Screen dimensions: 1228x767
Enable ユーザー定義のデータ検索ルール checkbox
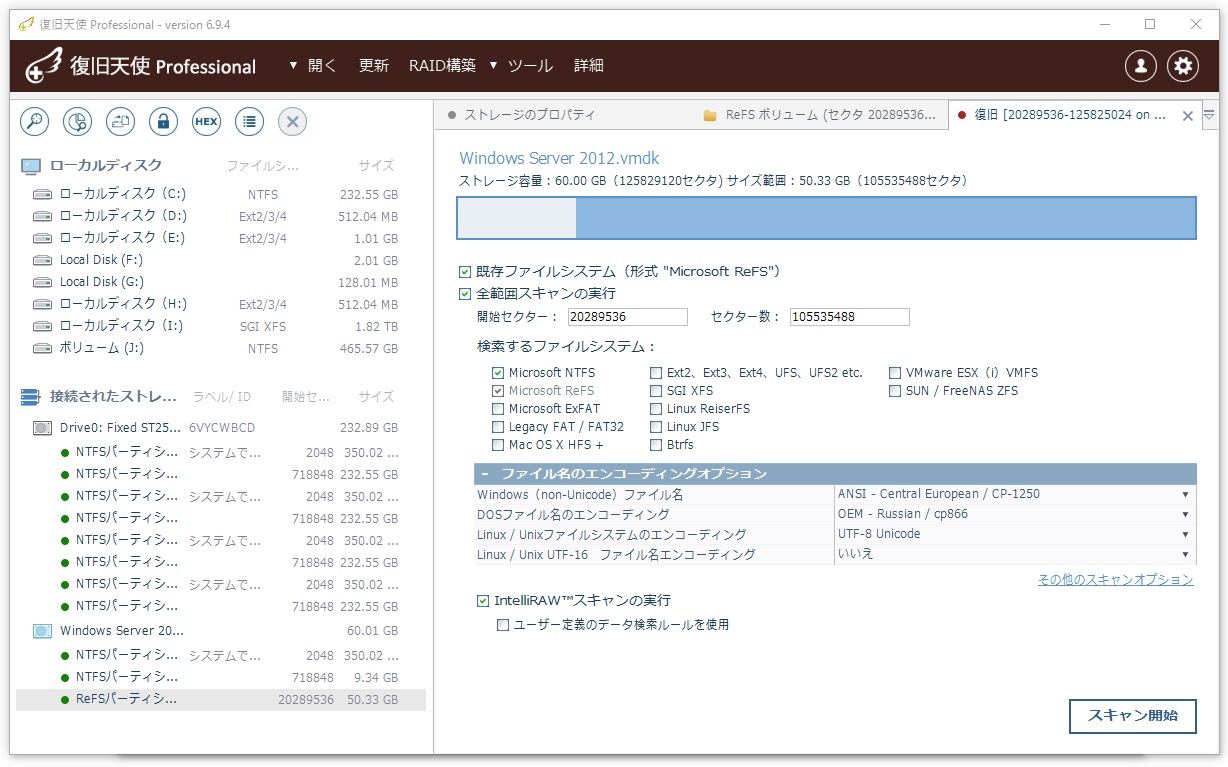coord(503,625)
